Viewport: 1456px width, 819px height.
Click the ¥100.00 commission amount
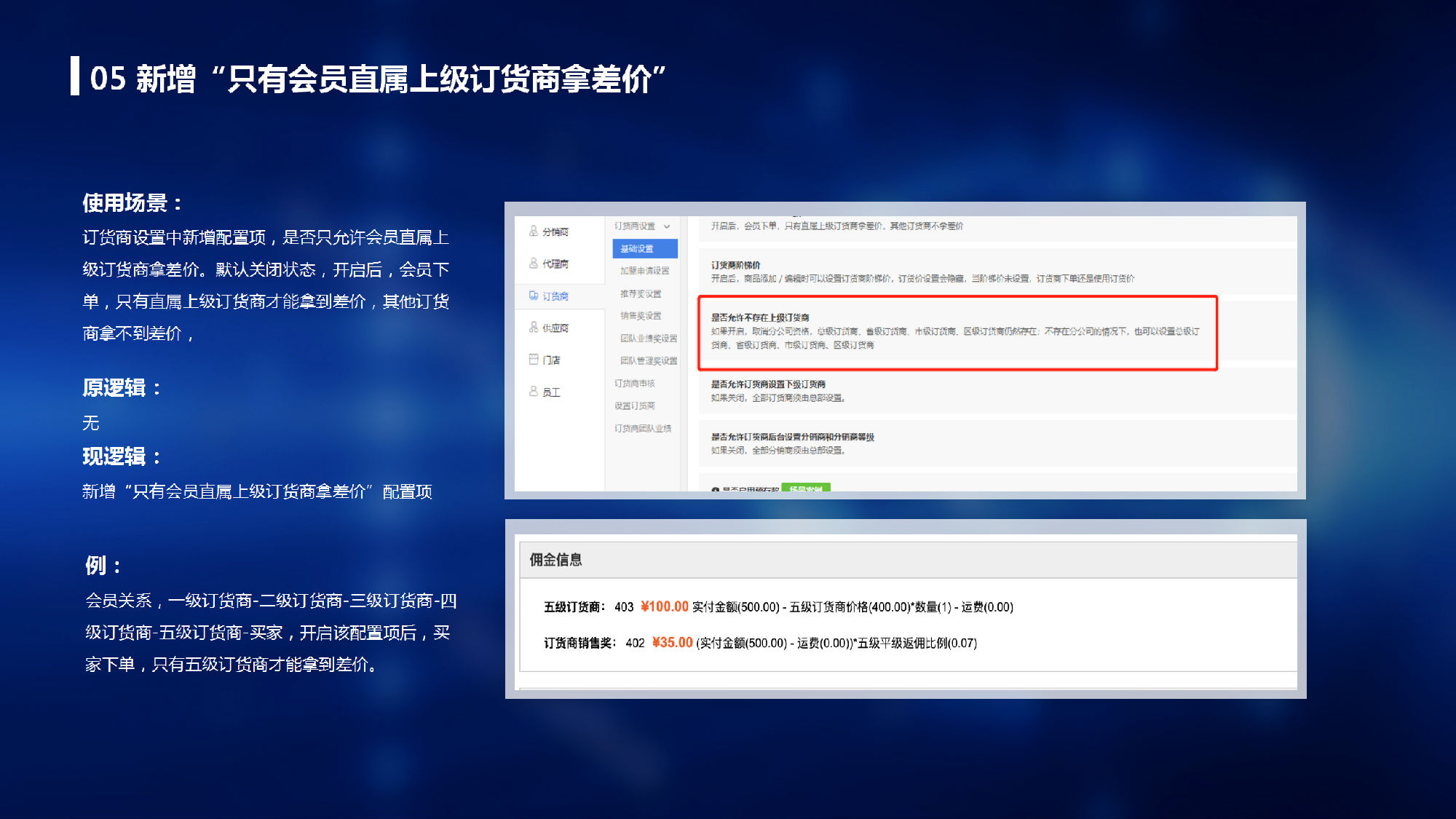(x=665, y=606)
